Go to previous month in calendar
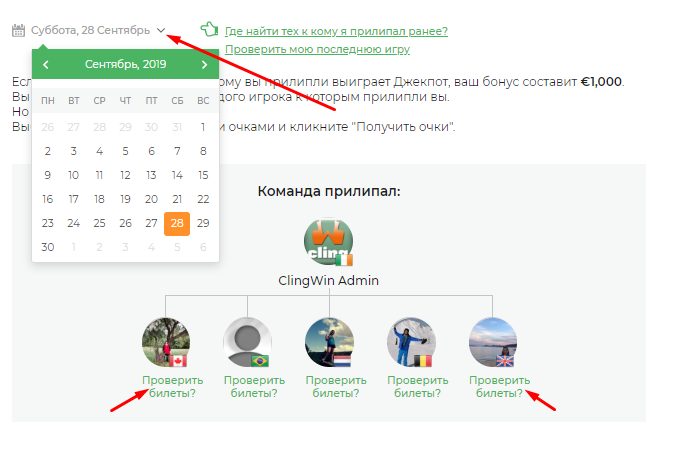Viewport: 684px width, 466px height. pyautogui.click(x=46, y=65)
